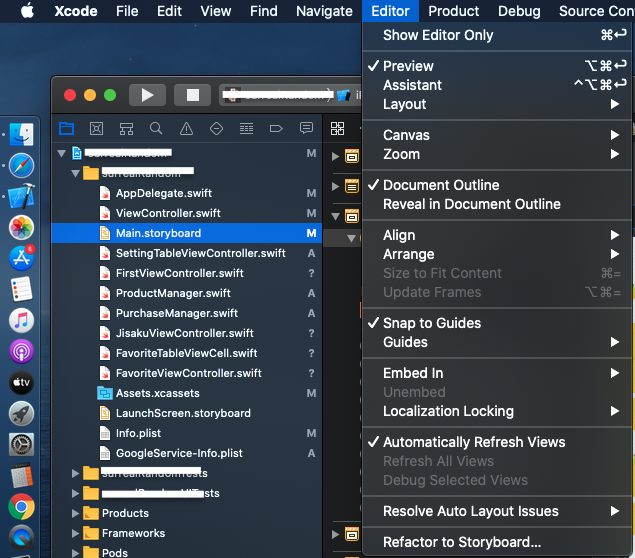Open Finder from the Dock

(x=21, y=135)
